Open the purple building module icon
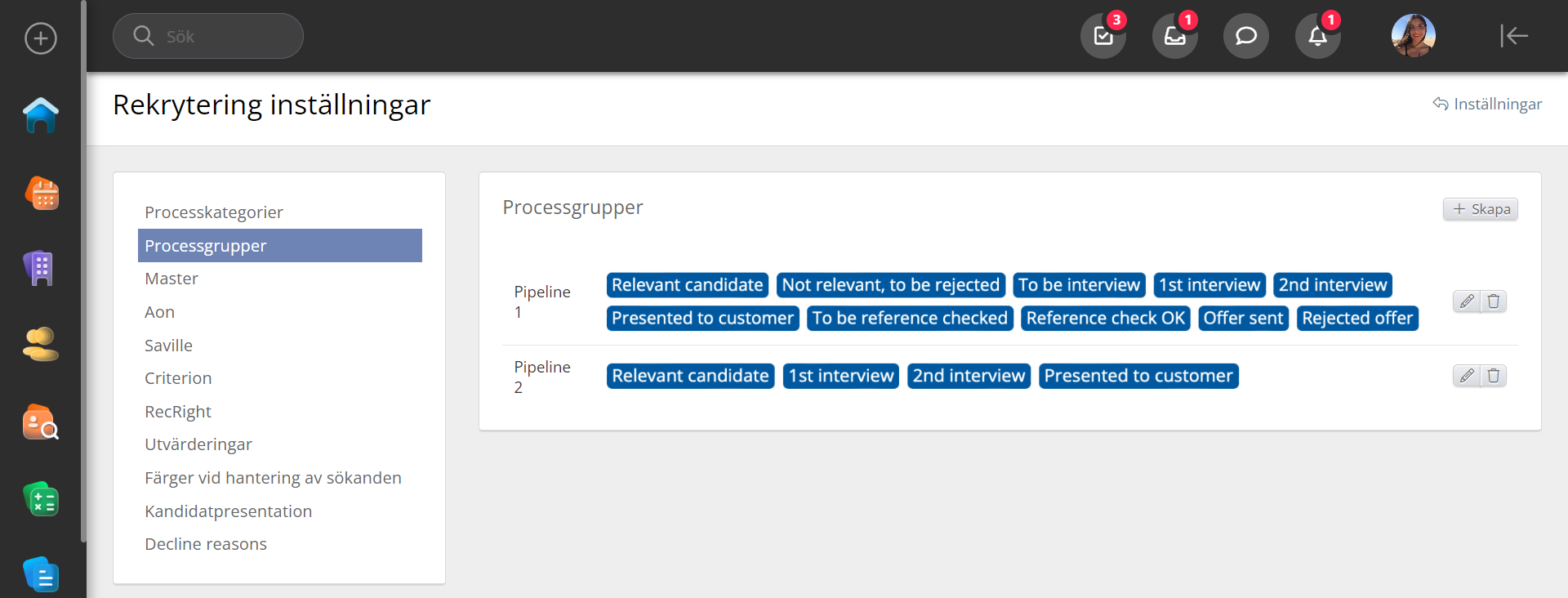The width and height of the screenshot is (1568, 598). pos(40,268)
